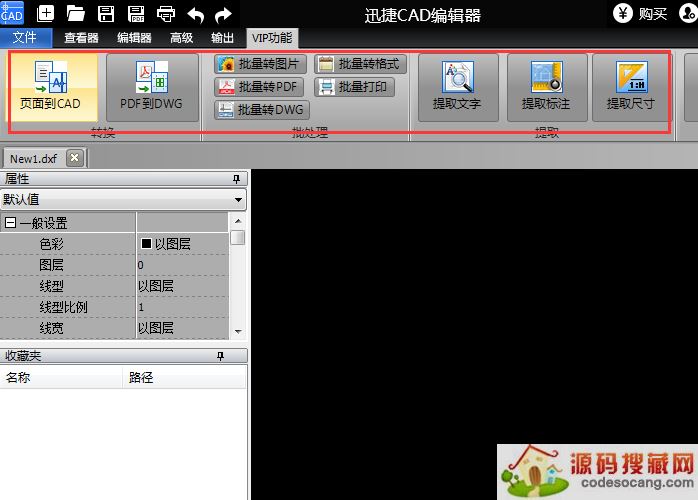Viewport: 698px width, 500px height.
Task: Click the 页面到CAD convert icon
Action: pyautogui.click(x=52, y=86)
